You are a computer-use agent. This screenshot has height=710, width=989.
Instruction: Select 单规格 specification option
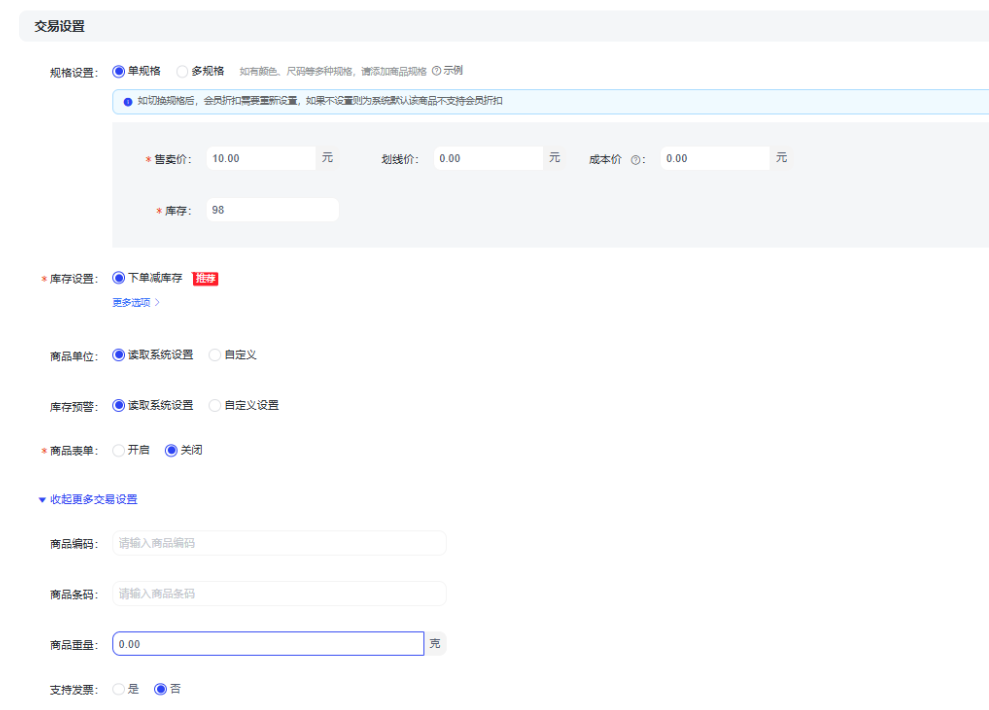pyautogui.click(x=119, y=71)
